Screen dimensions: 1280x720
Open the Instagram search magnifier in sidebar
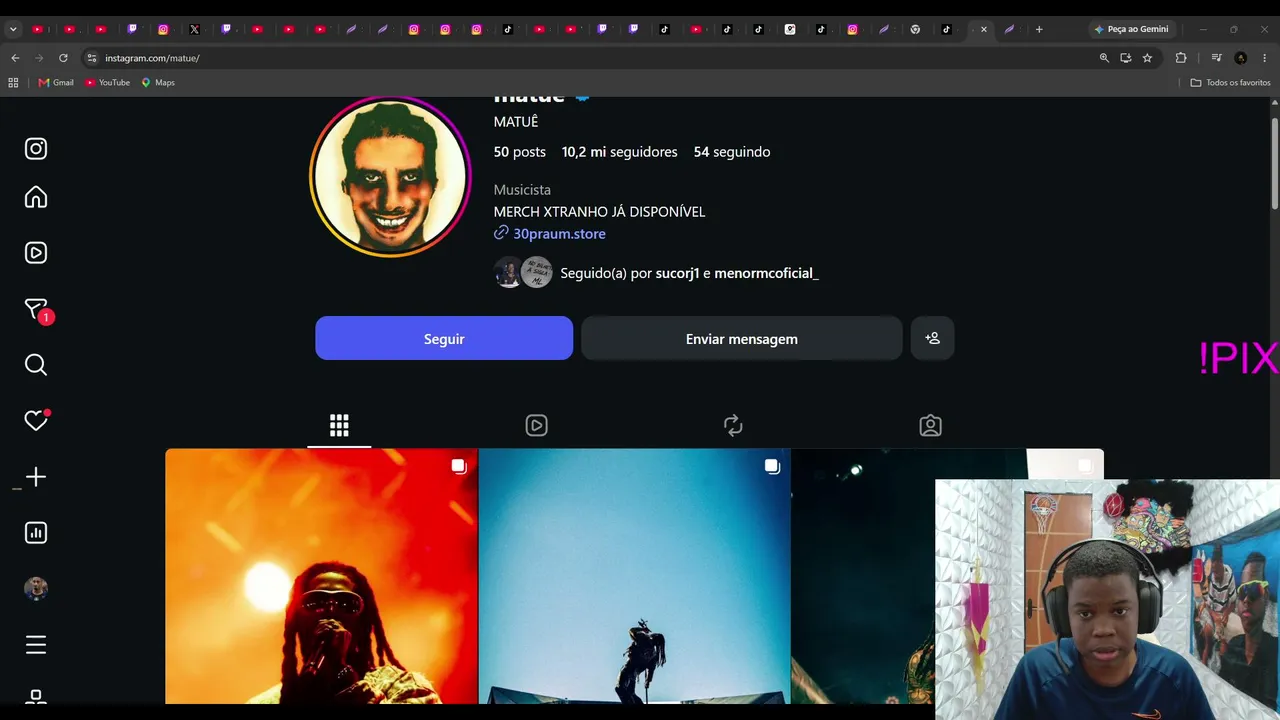(36, 365)
